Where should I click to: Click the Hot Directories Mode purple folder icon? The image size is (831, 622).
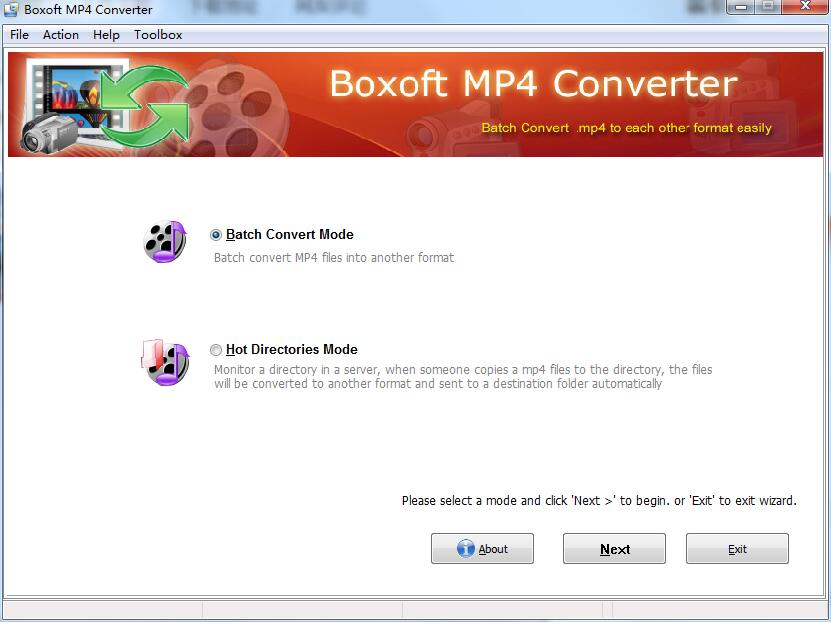(164, 360)
